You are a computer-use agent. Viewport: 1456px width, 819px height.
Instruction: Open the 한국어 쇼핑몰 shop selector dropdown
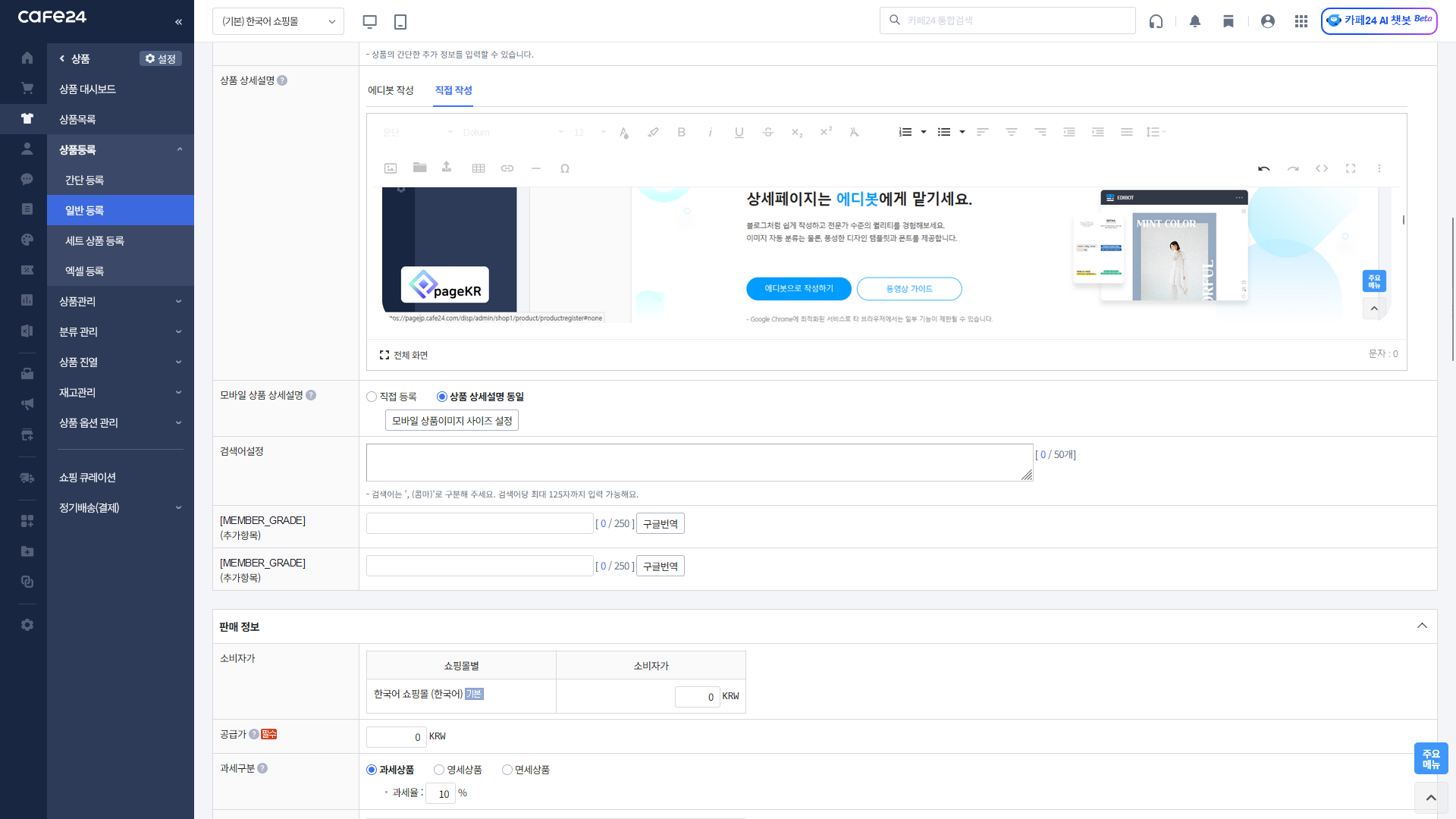click(x=278, y=21)
